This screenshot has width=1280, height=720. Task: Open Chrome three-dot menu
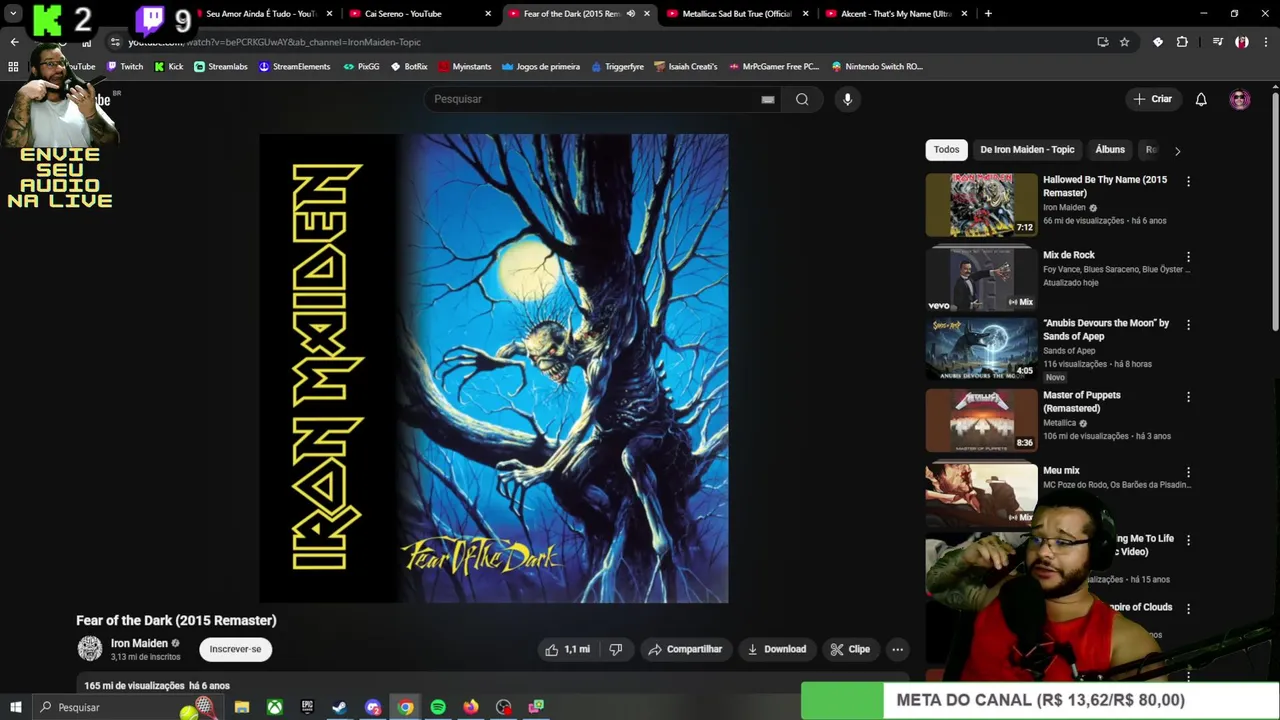(x=1266, y=42)
